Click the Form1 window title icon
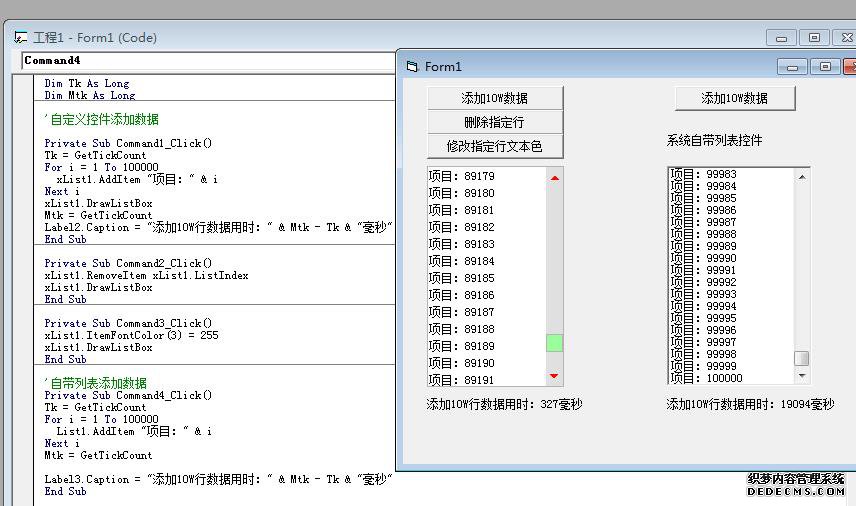856x506 pixels. (412, 67)
